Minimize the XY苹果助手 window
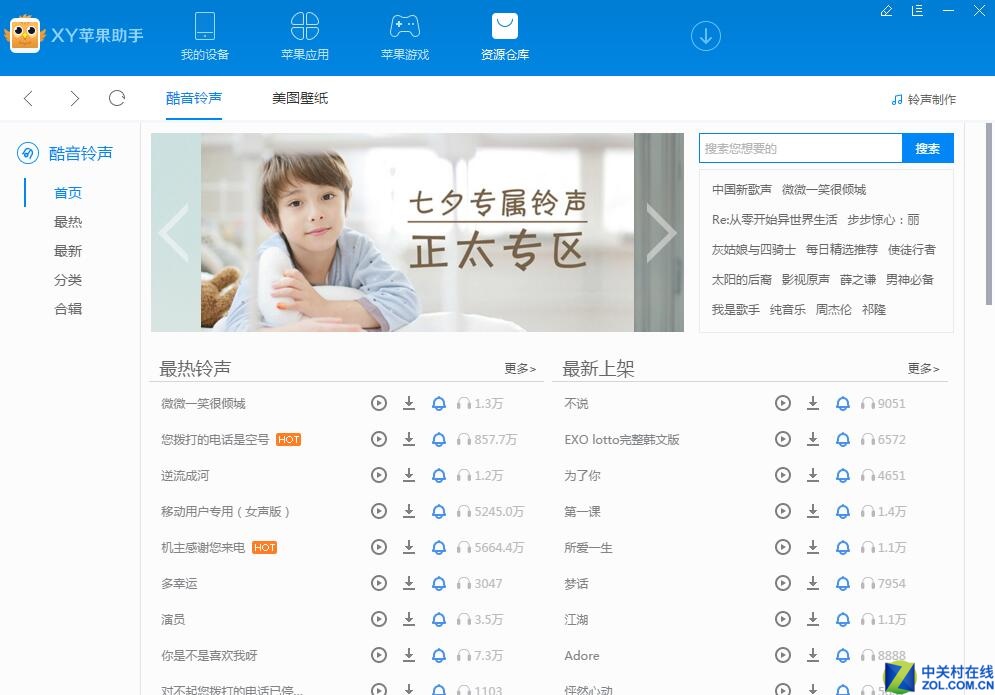The width and height of the screenshot is (995, 695). pyautogui.click(x=948, y=11)
